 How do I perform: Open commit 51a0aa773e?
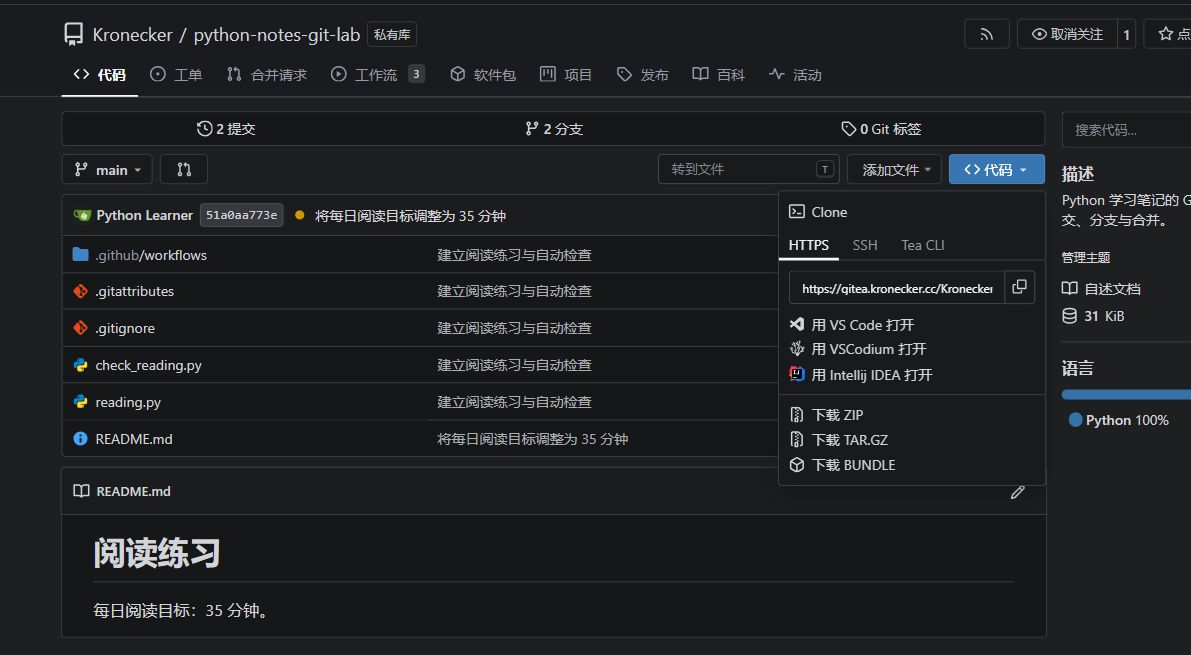coord(242,215)
